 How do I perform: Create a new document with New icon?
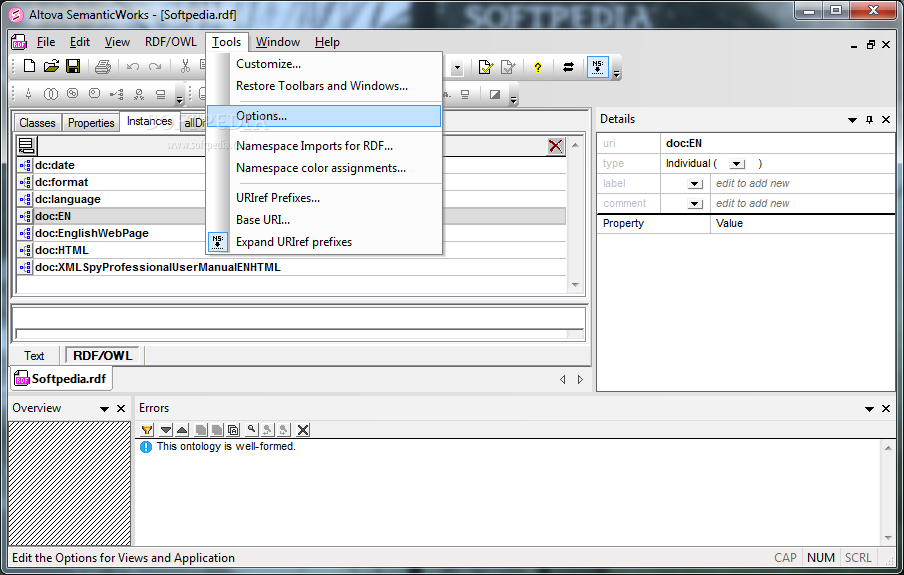click(29, 67)
